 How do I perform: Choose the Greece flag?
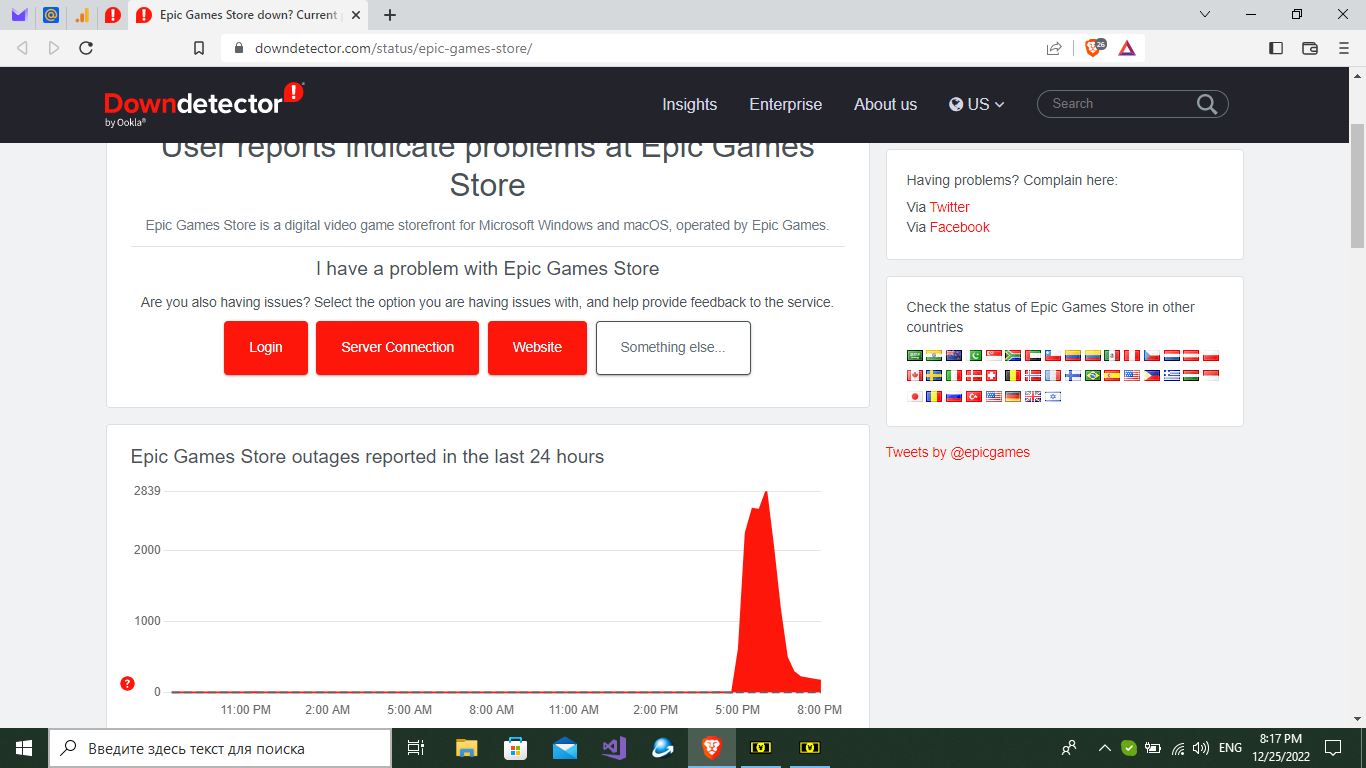(1172, 375)
